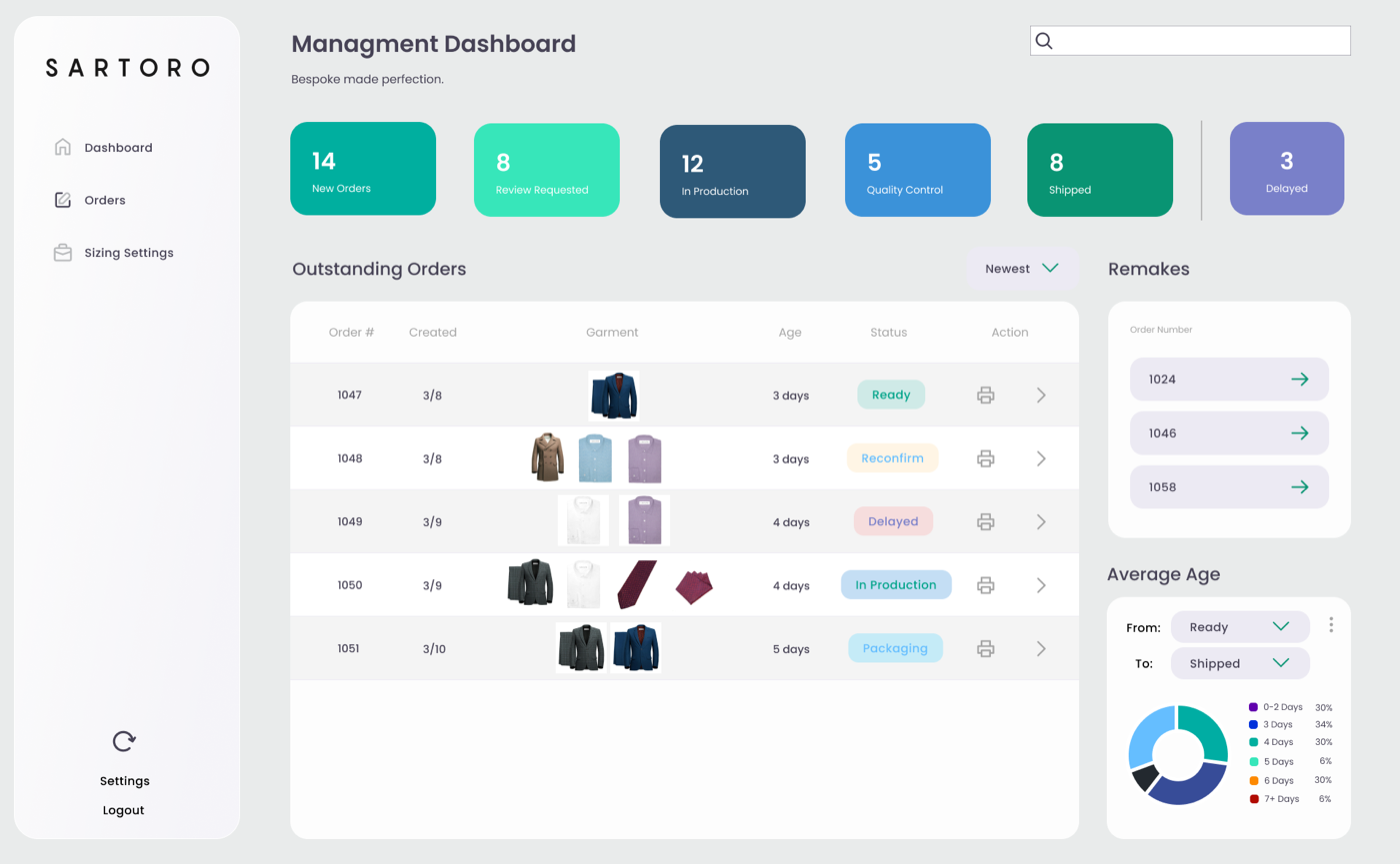The height and width of the screenshot is (864, 1400).
Task: Click the Status column header
Action: [888, 332]
